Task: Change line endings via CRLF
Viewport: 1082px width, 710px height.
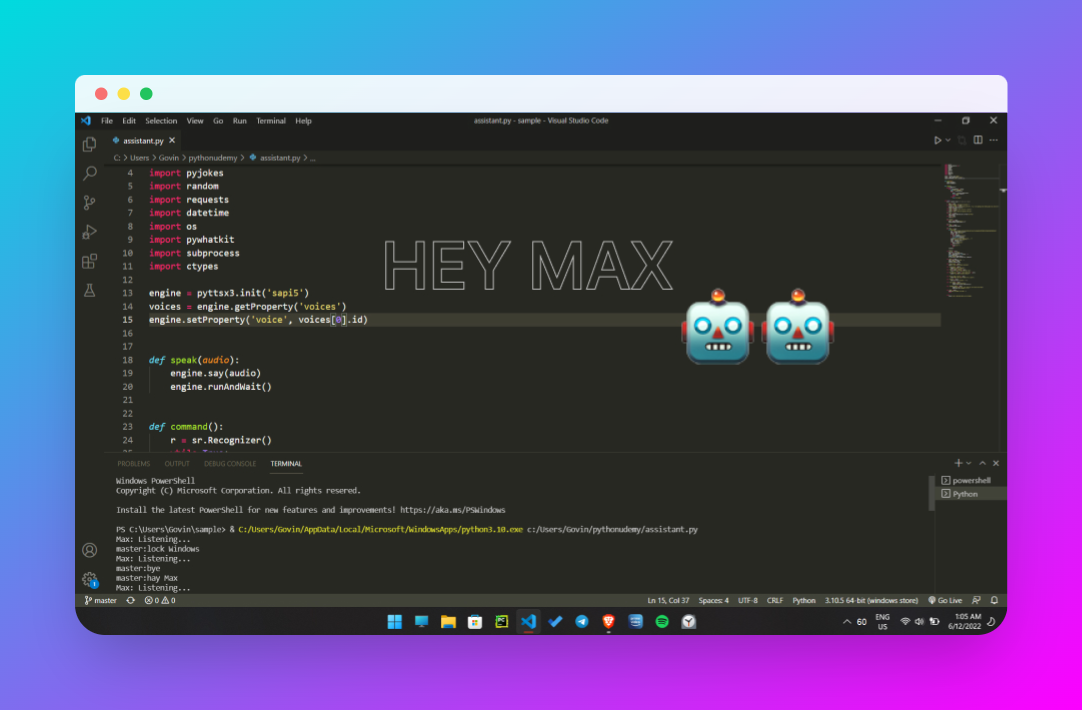Action: (775, 600)
